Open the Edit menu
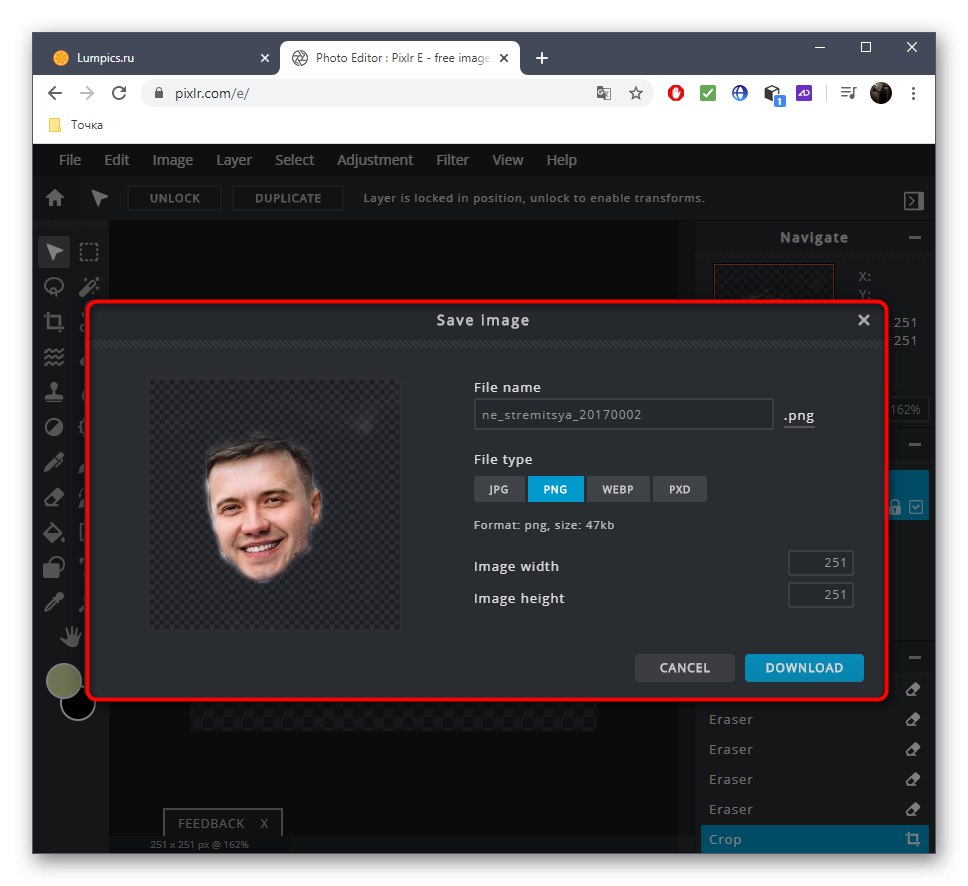968x886 pixels. (117, 160)
